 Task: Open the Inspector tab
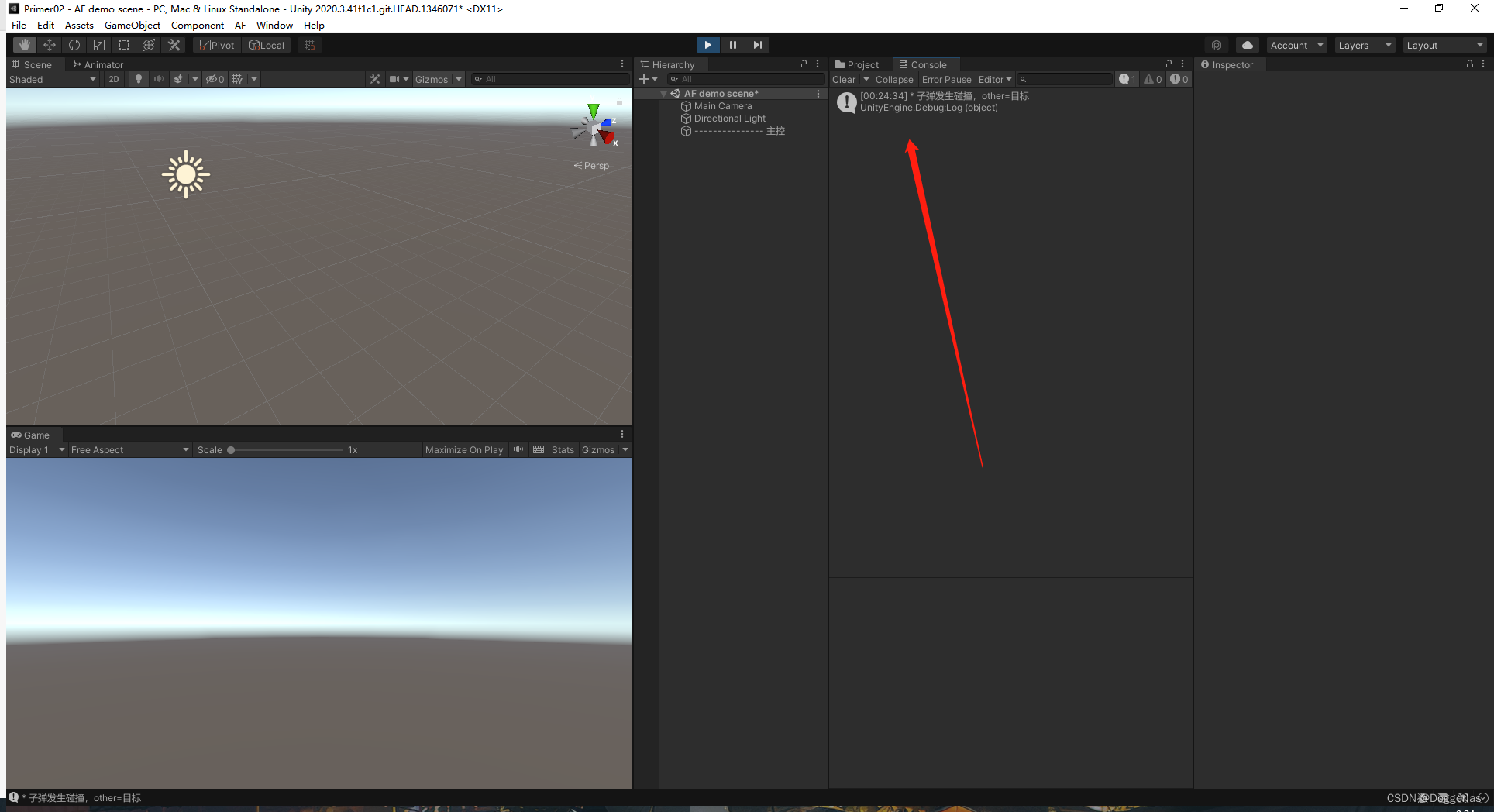tap(1227, 64)
